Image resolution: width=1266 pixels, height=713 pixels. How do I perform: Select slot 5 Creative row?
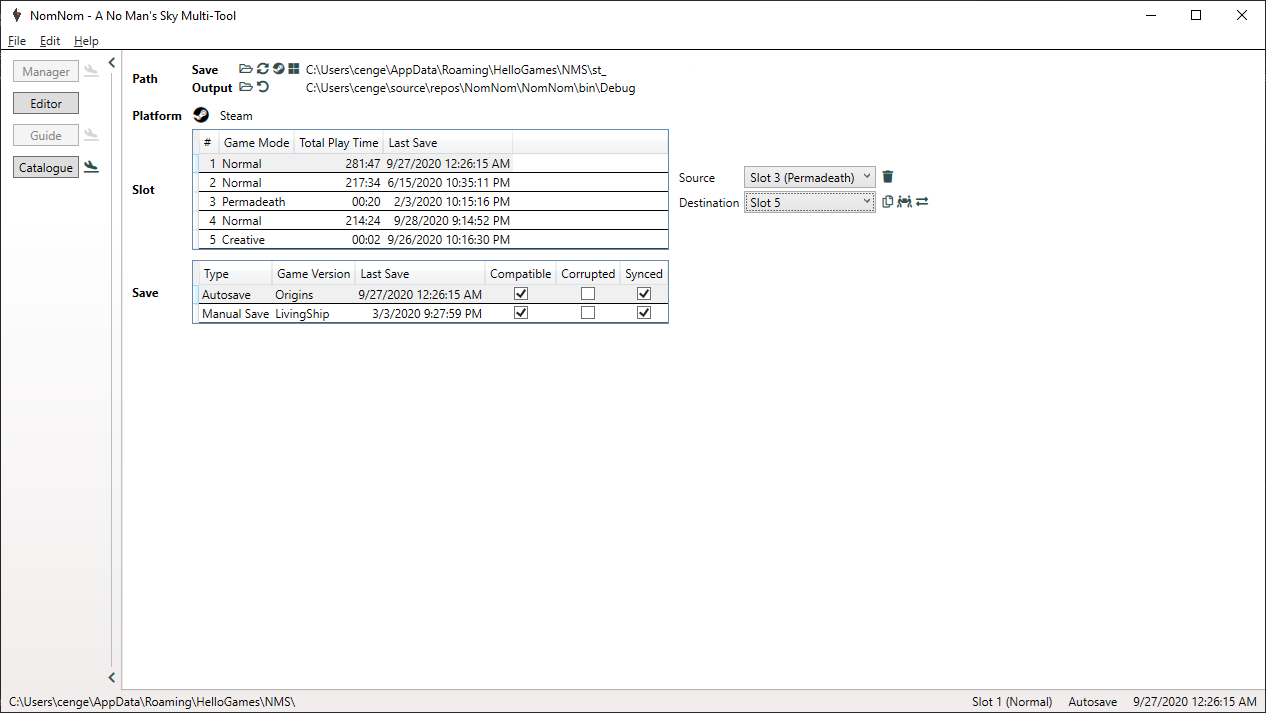(x=430, y=239)
